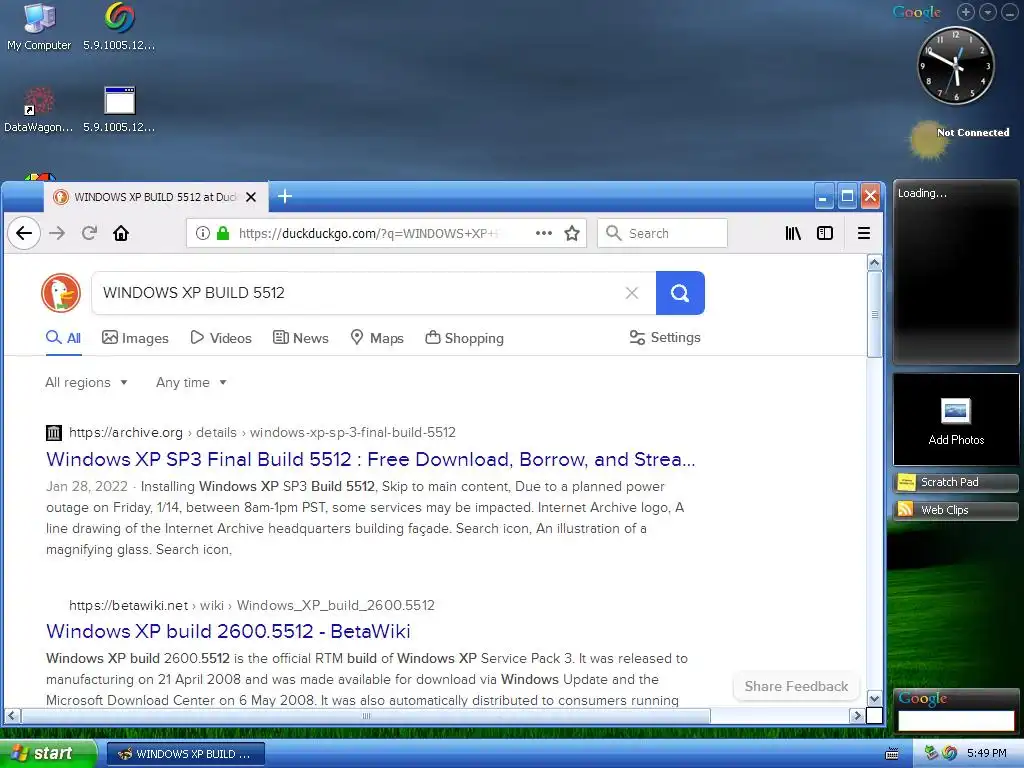Image resolution: width=1024 pixels, height=768 pixels.
Task: Open the page actions three-dot menu
Action: click(x=543, y=233)
